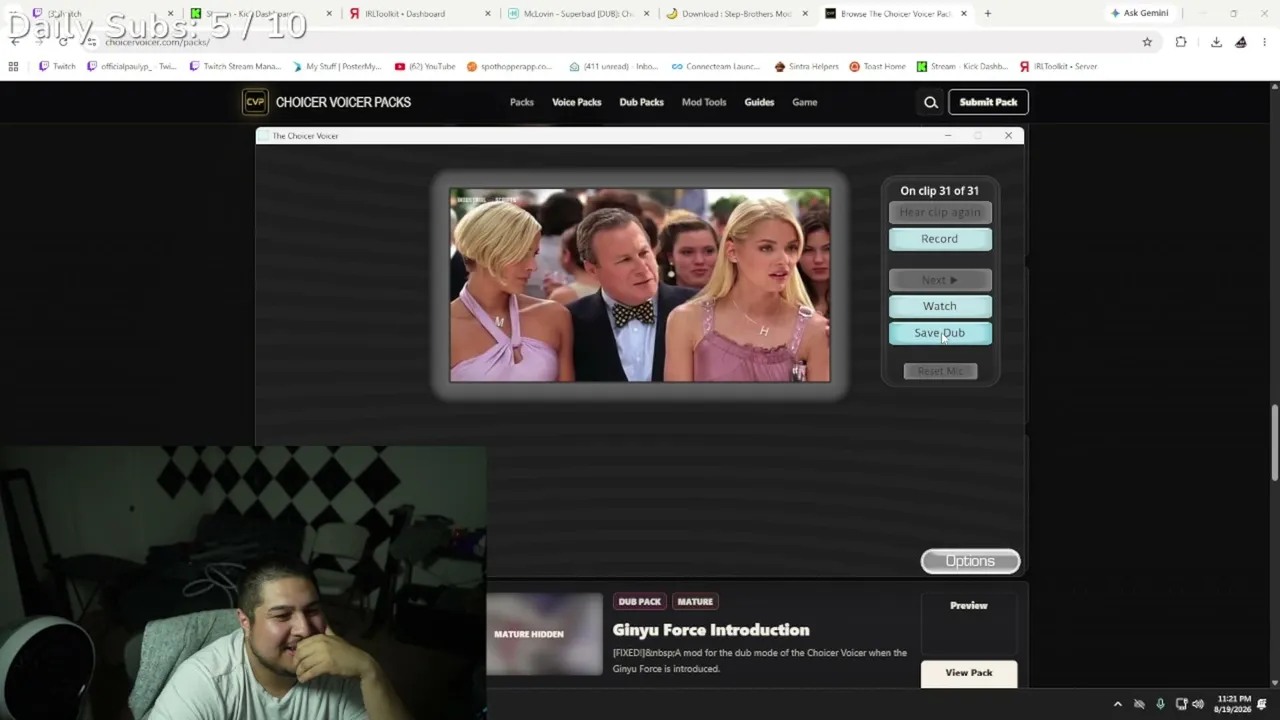Open the officialpaulyp Twitch bookmark
The image size is (1280, 720).
131,66
